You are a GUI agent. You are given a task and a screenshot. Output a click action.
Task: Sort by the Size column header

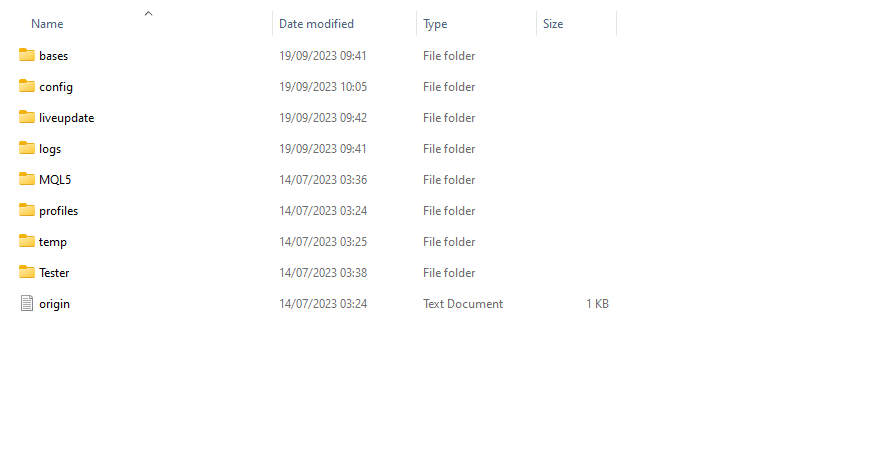coord(553,24)
